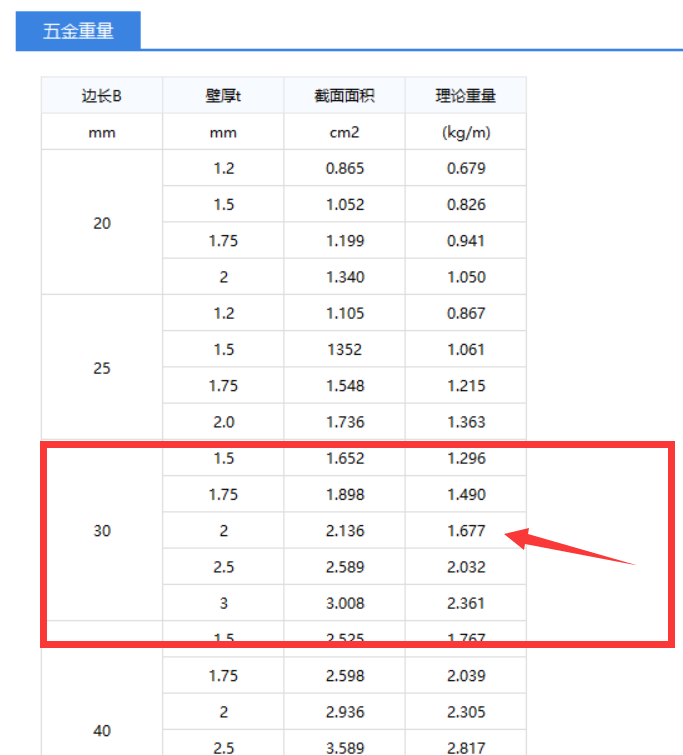Click weight value 1.061
Image resolution: width=683 pixels, height=755 pixels.
coord(466,350)
